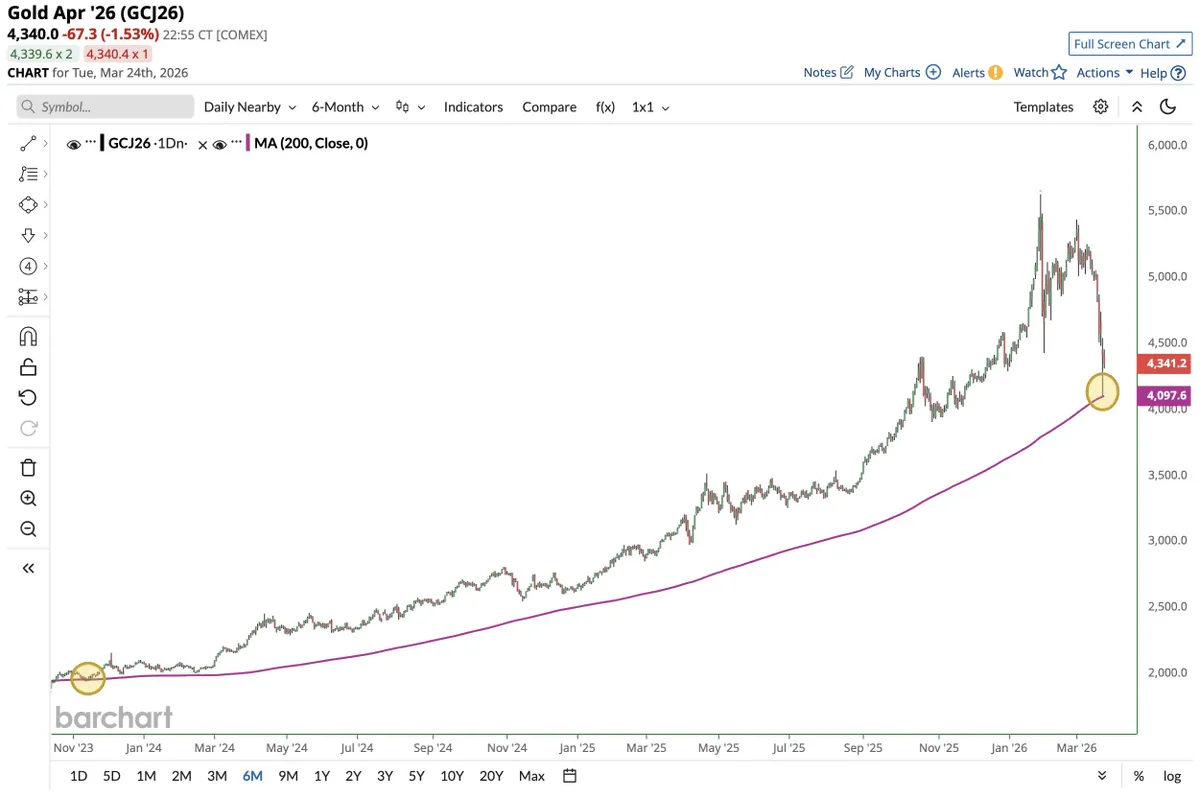This screenshot has height=798, width=1200.
Task: Switch to dark mode moon icon
Action: pyautogui.click(x=1167, y=107)
